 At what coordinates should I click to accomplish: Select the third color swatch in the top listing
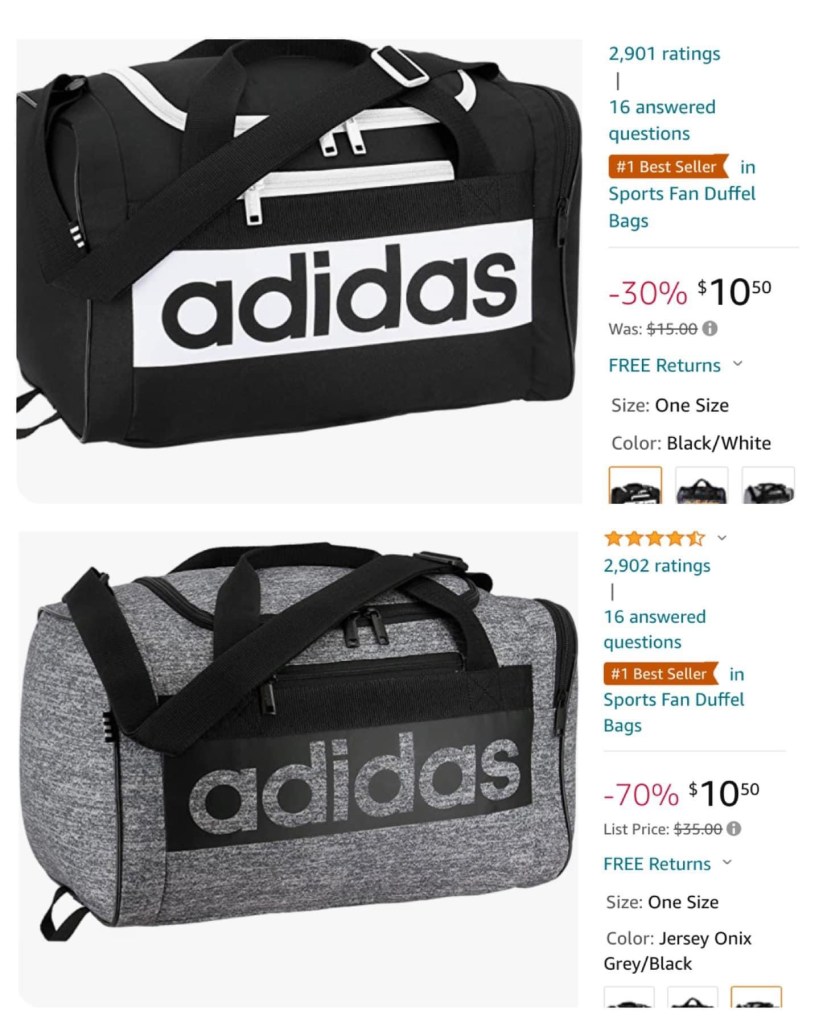point(768,485)
